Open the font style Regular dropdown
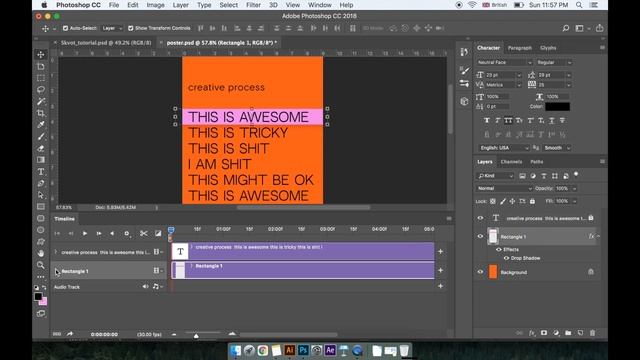Screen dimensions: 640x360 [x=554, y=62]
